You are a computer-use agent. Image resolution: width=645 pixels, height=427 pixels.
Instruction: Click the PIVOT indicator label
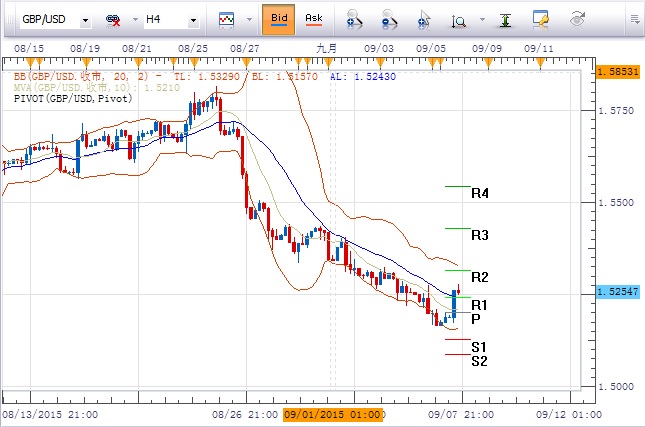click(x=73, y=99)
